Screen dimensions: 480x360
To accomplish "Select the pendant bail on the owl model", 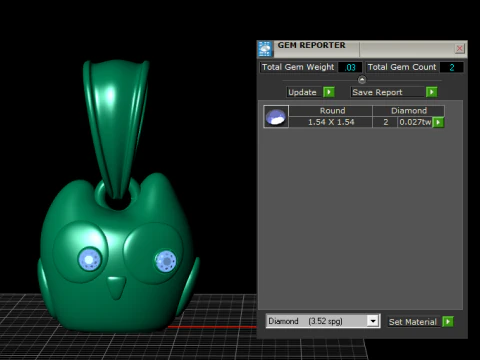I will (115, 130).
